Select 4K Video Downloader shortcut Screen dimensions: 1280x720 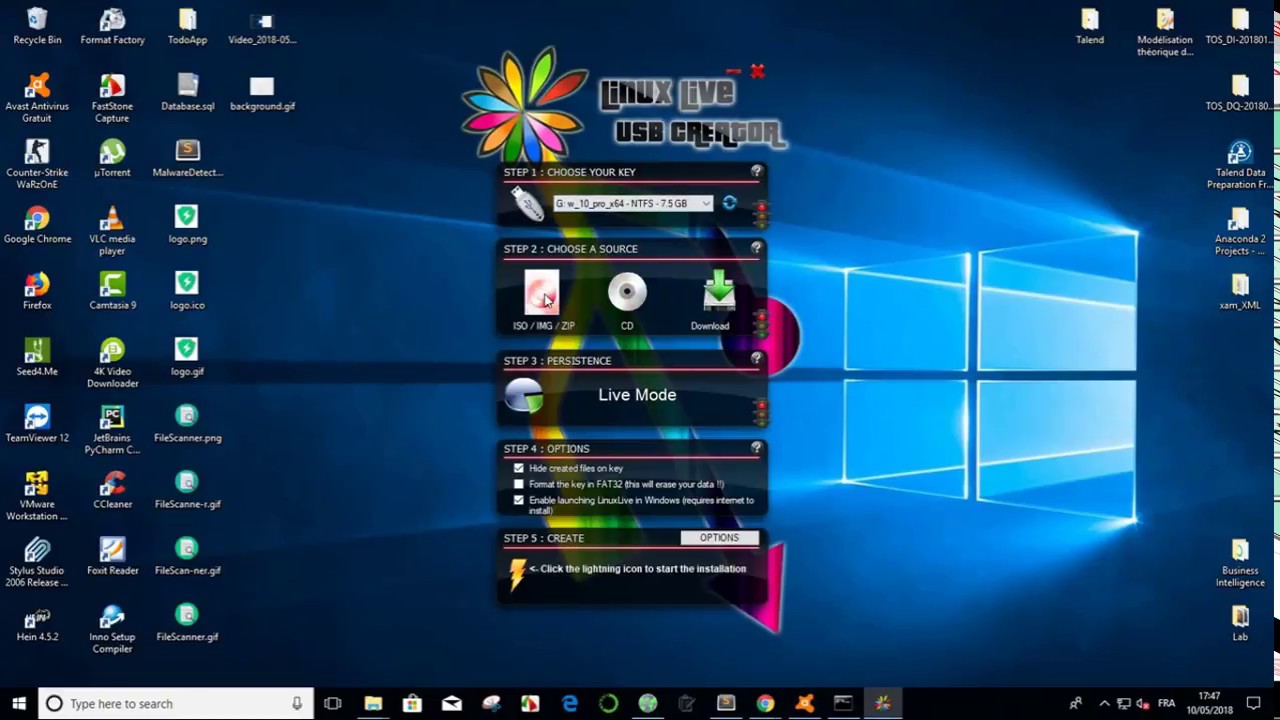(112, 363)
